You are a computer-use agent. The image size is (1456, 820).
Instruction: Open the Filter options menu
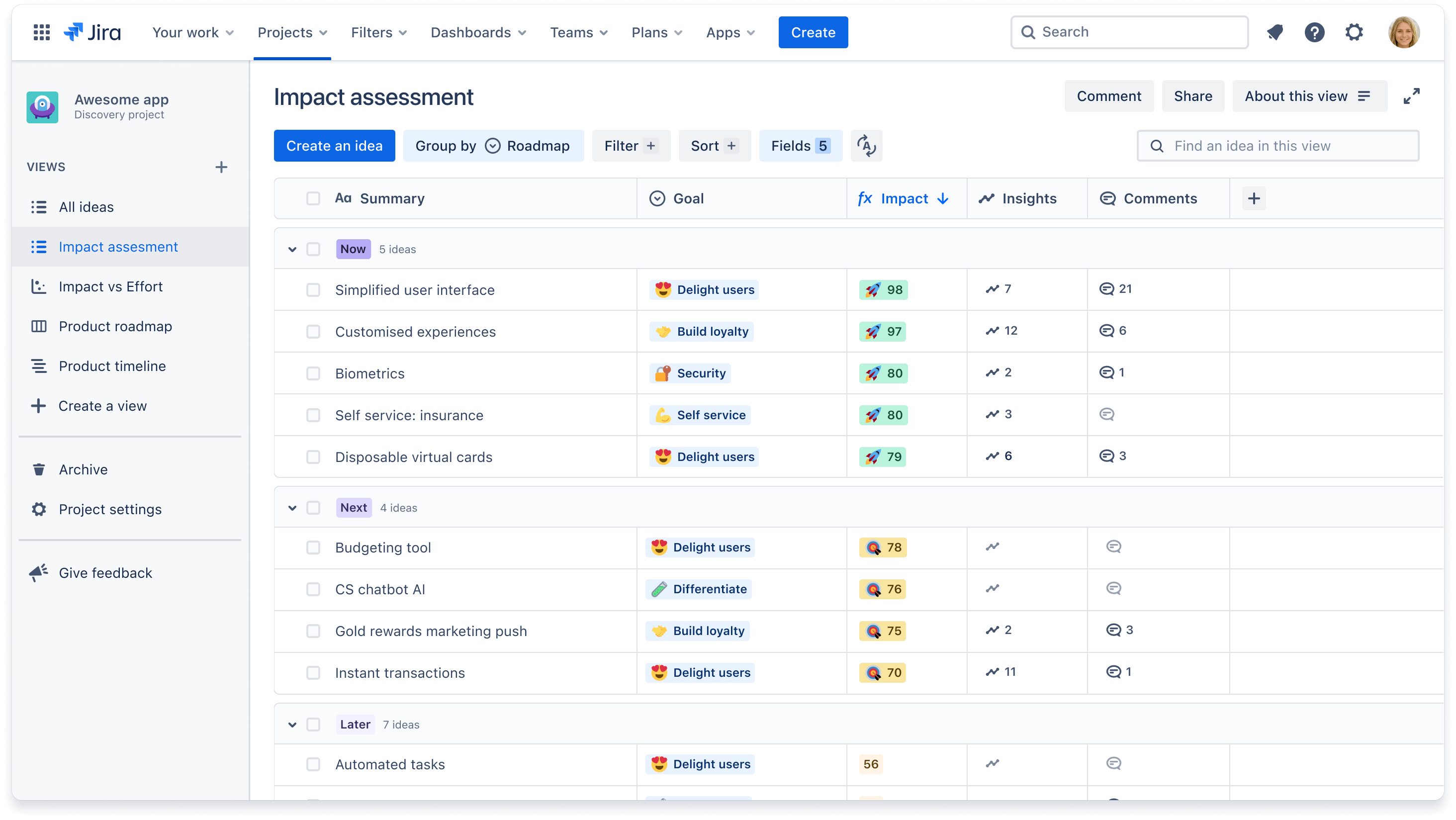click(630, 146)
